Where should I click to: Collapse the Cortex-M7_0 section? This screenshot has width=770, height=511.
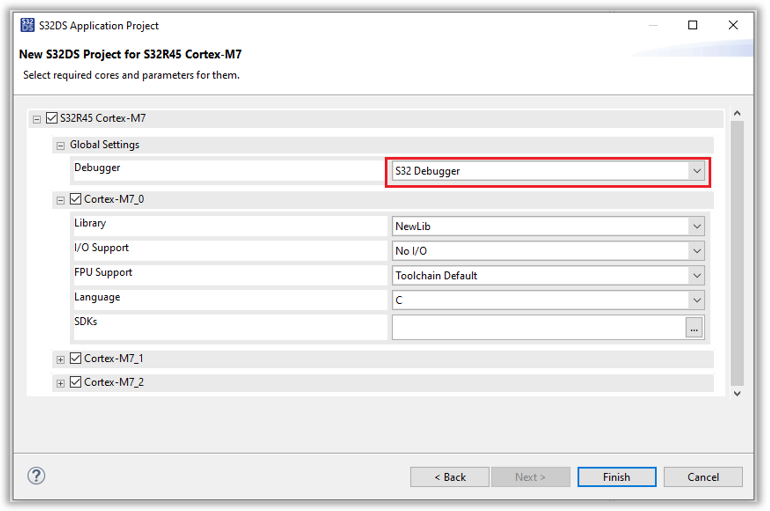pos(60,200)
